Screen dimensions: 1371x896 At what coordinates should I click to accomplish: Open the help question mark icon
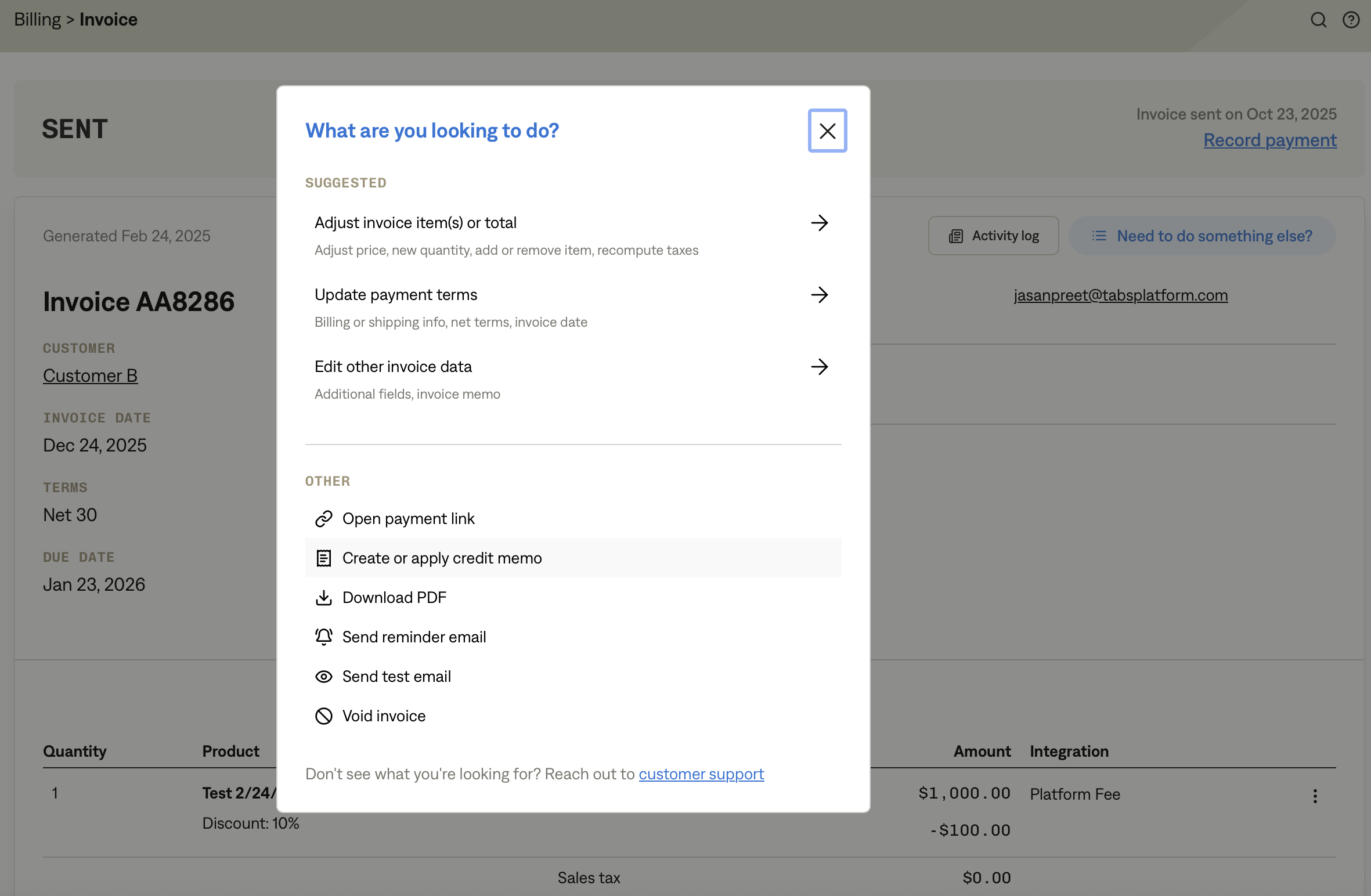point(1351,20)
